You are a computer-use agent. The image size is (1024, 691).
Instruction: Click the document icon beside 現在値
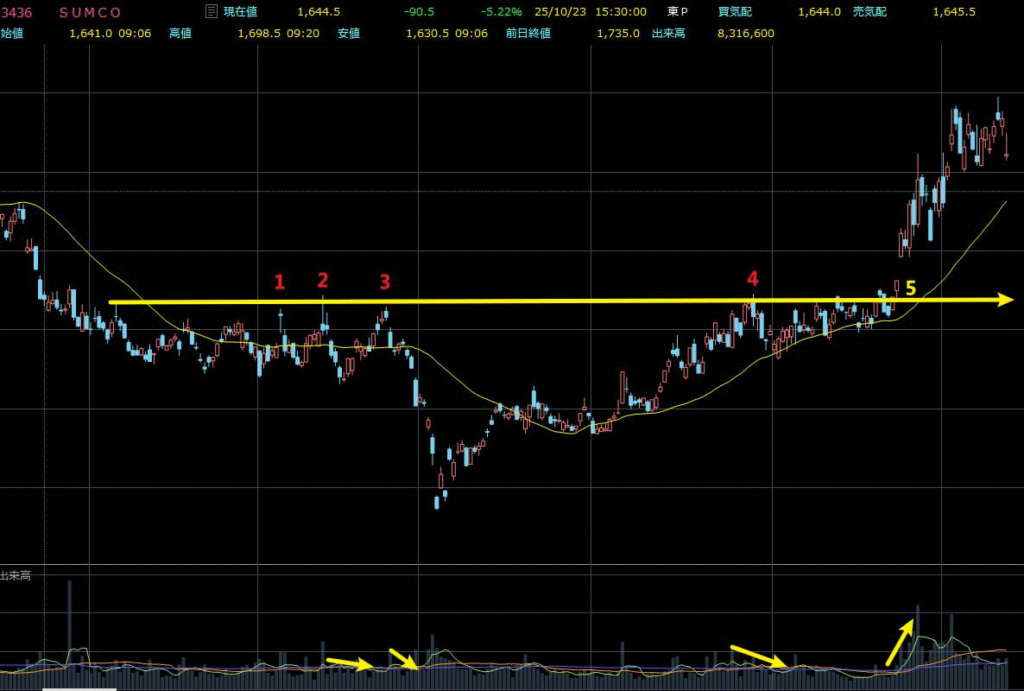[x=210, y=12]
